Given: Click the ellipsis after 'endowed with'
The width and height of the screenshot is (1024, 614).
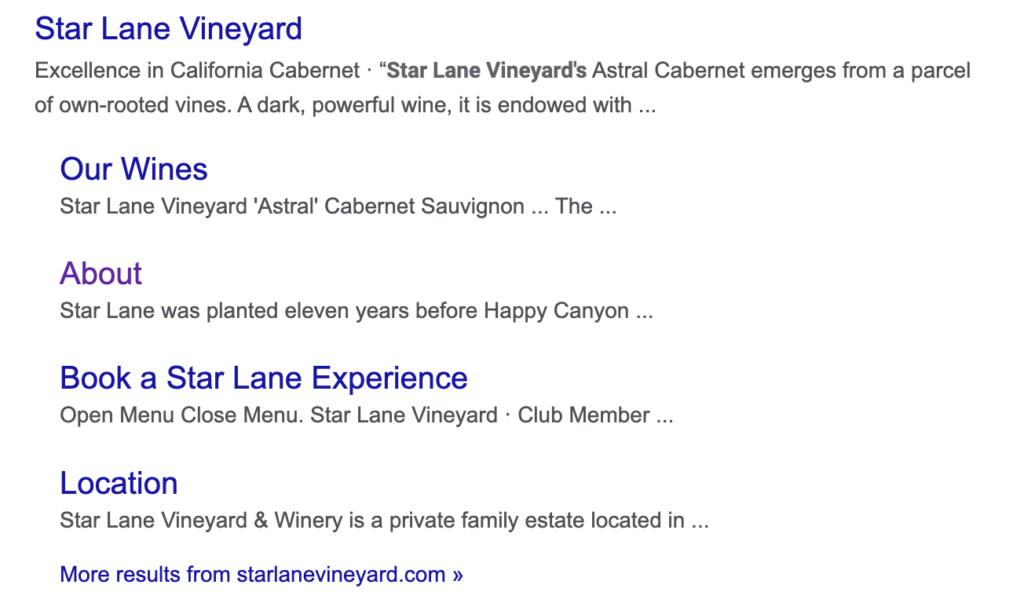Looking at the screenshot, I should [x=647, y=106].
